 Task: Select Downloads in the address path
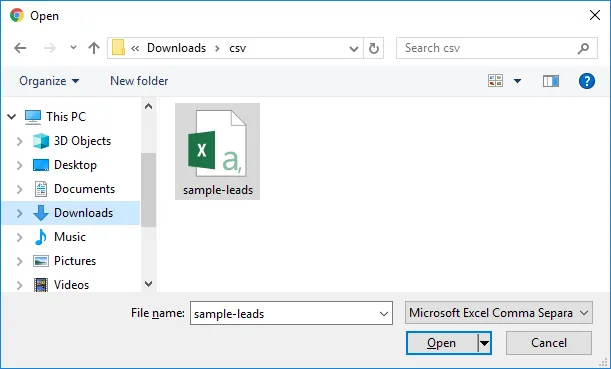tap(176, 48)
